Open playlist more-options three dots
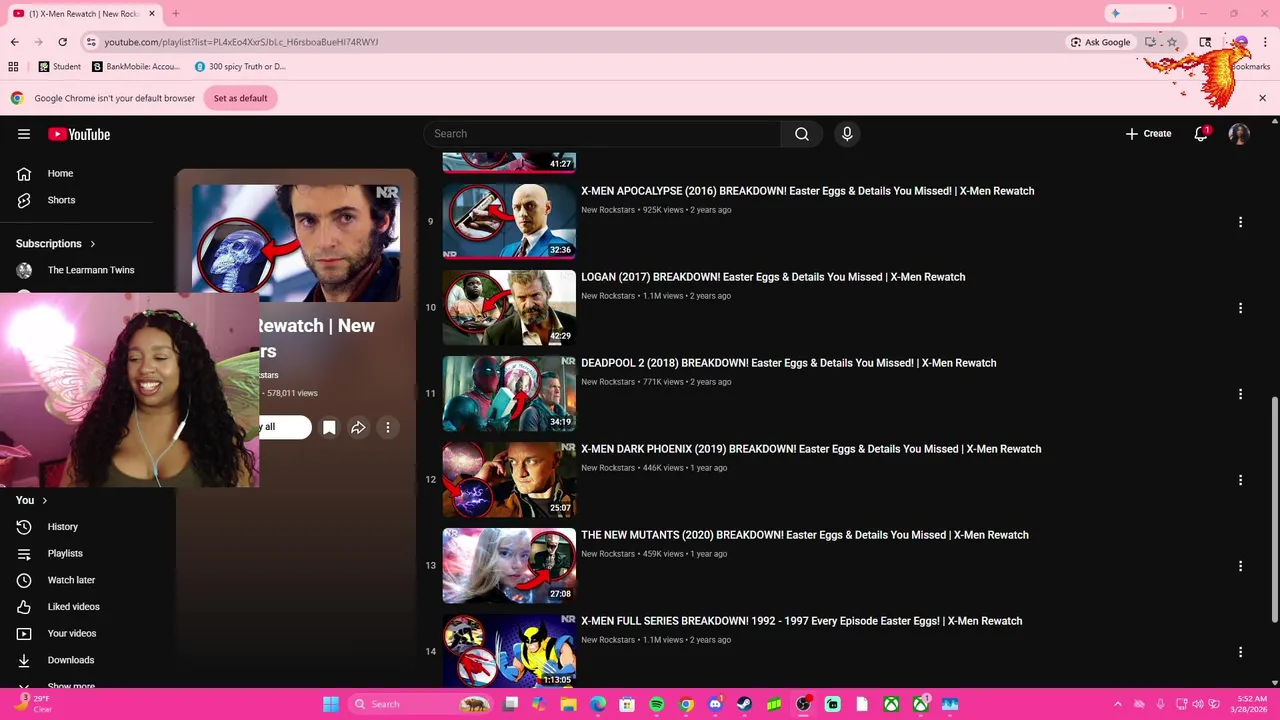Screen dimensions: 1280x720 pos(388,427)
